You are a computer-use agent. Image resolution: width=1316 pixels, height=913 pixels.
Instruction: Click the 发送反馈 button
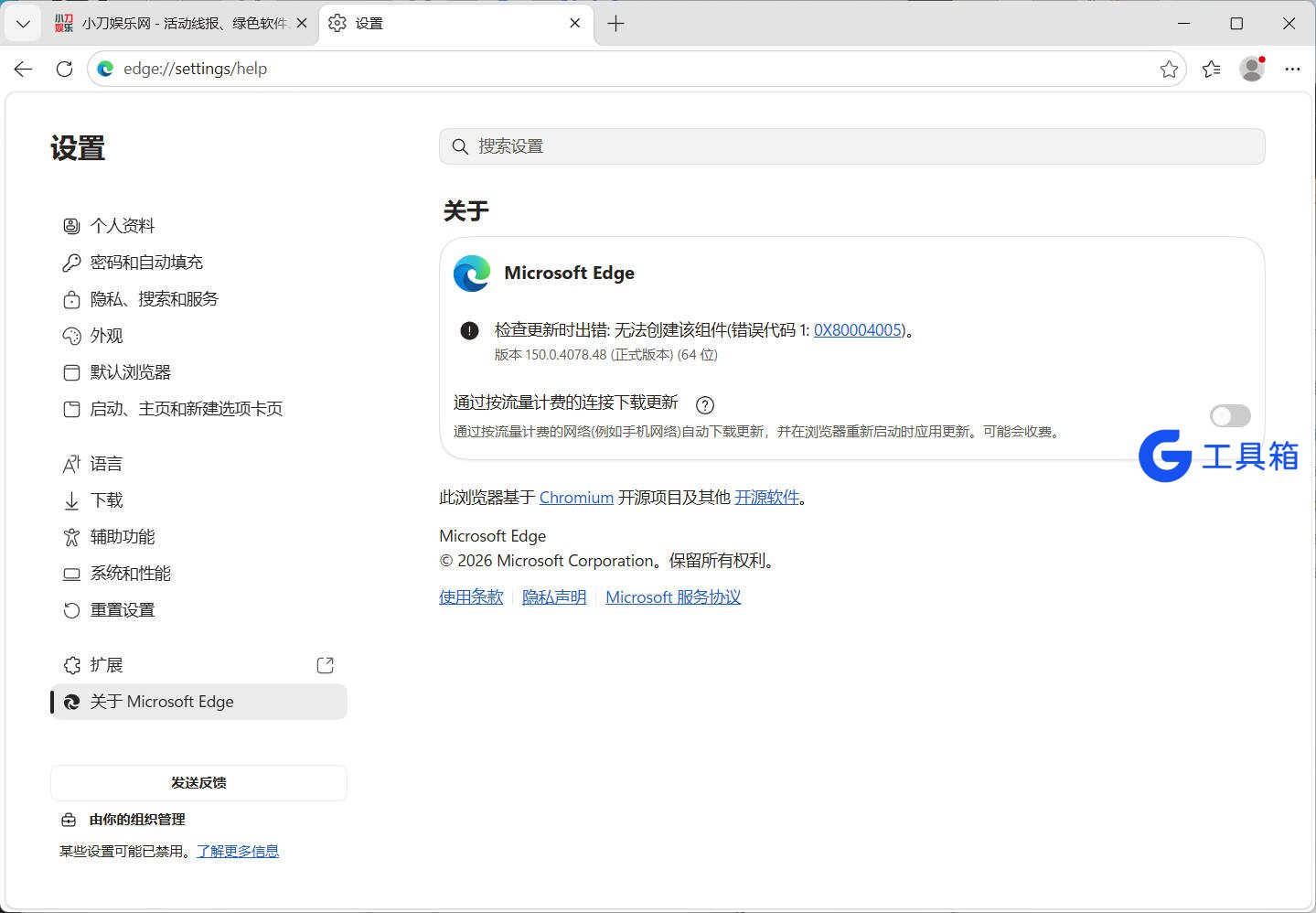198,783
